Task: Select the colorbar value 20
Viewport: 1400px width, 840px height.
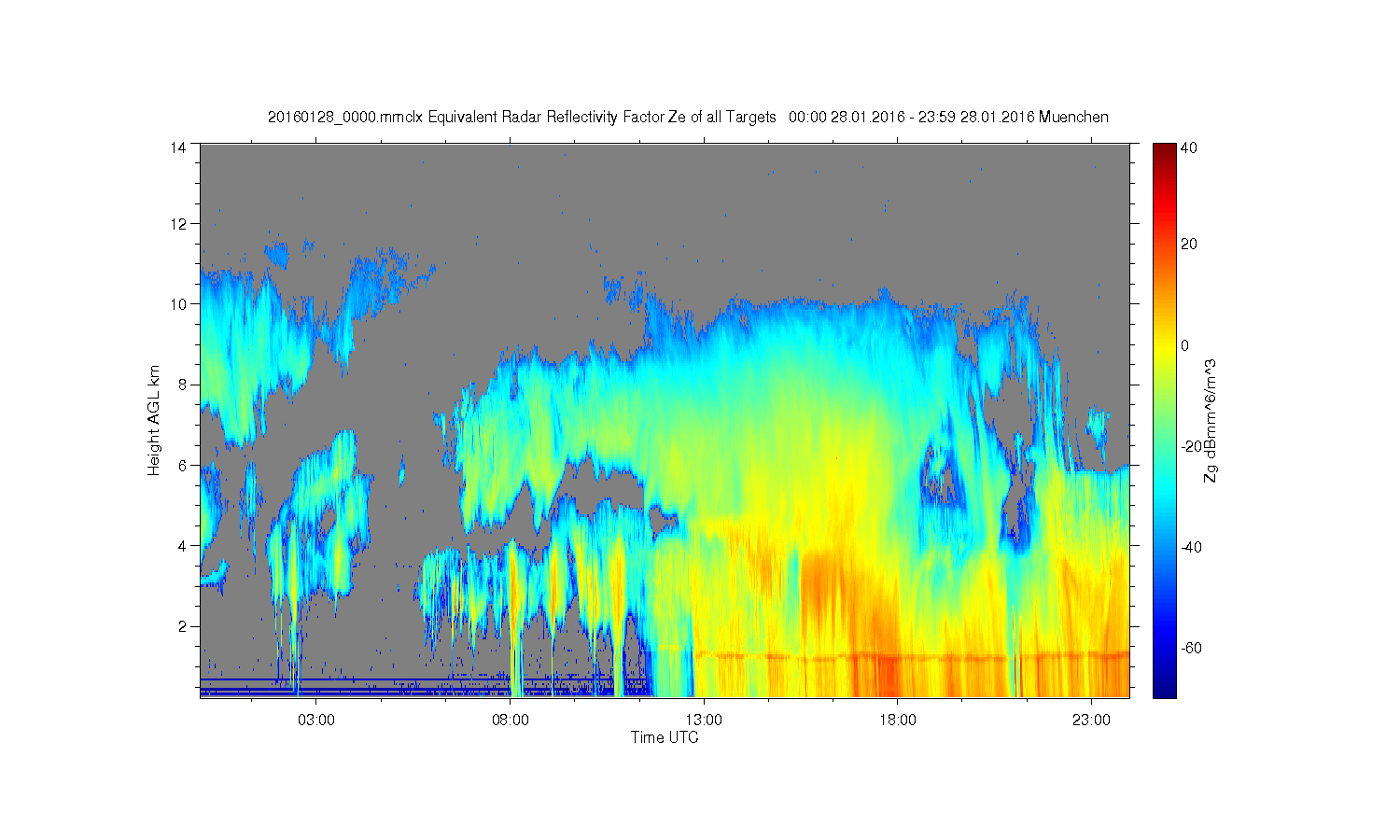Action: (1189, 245)
